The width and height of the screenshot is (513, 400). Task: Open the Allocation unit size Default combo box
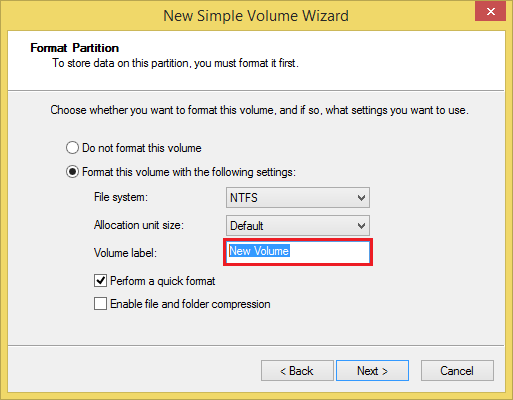(298, 226)
